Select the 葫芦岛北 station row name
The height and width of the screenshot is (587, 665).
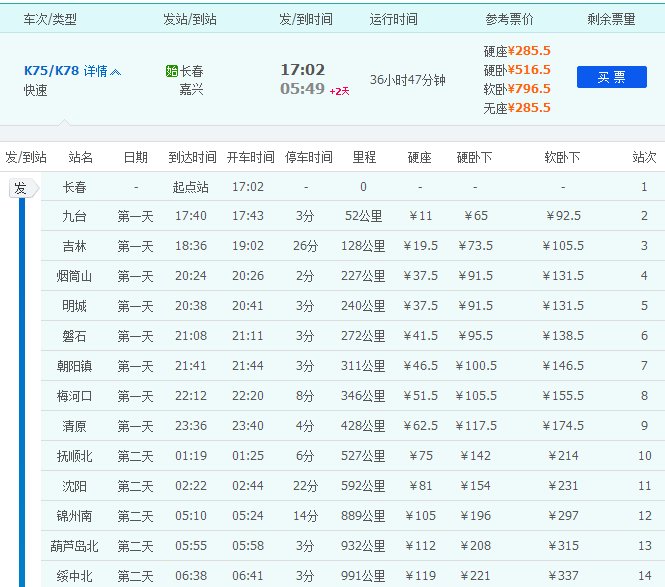74,546
